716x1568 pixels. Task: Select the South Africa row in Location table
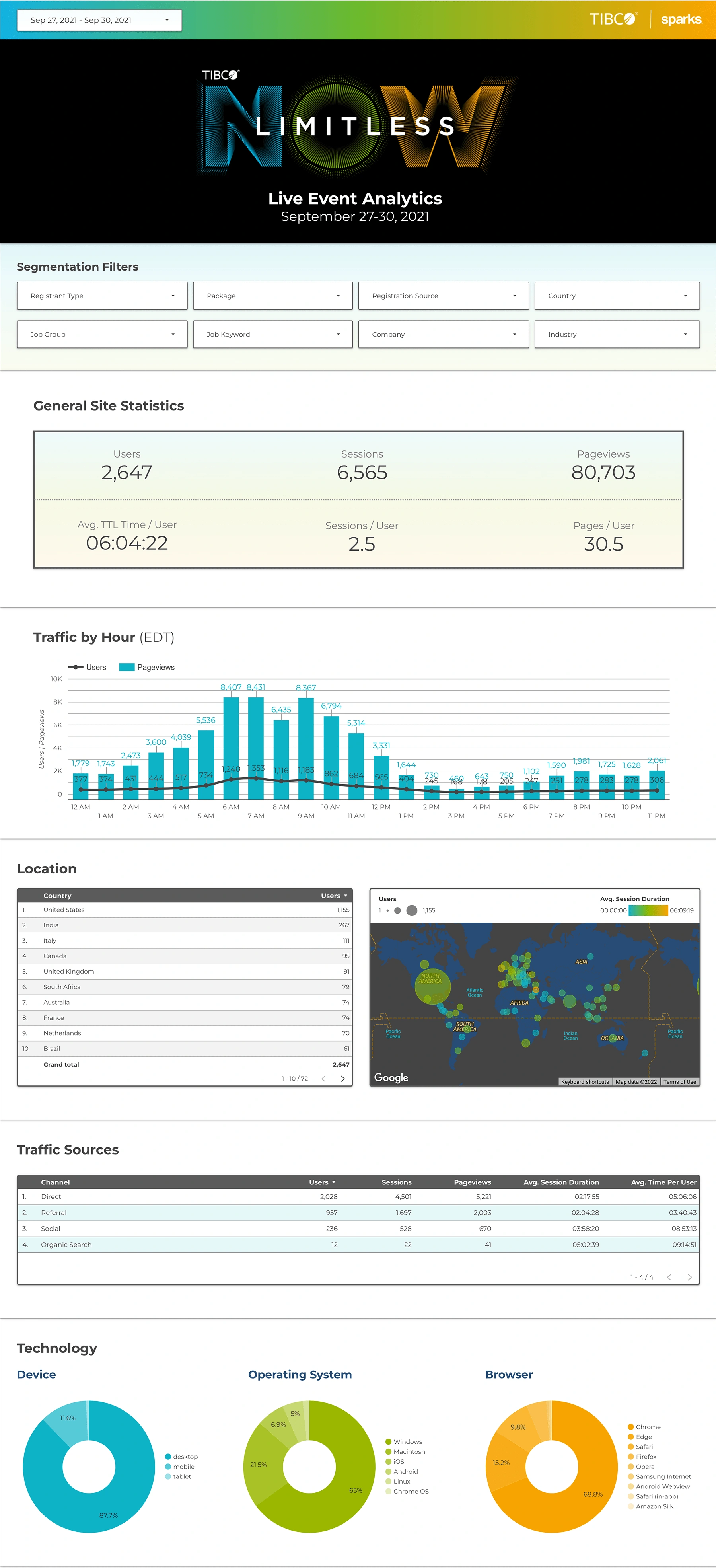[185, 987]
